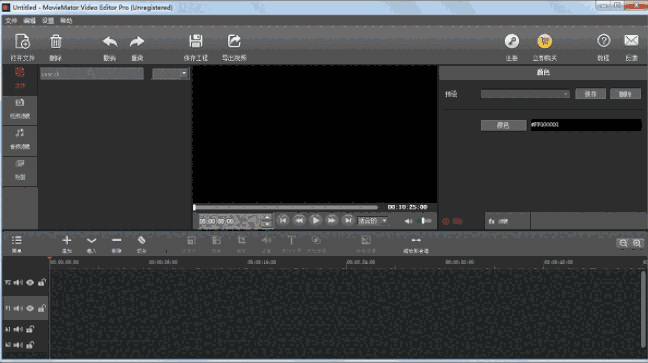
Task: Open the Audio Filters sidebar tab
Action: coord(20,140)
